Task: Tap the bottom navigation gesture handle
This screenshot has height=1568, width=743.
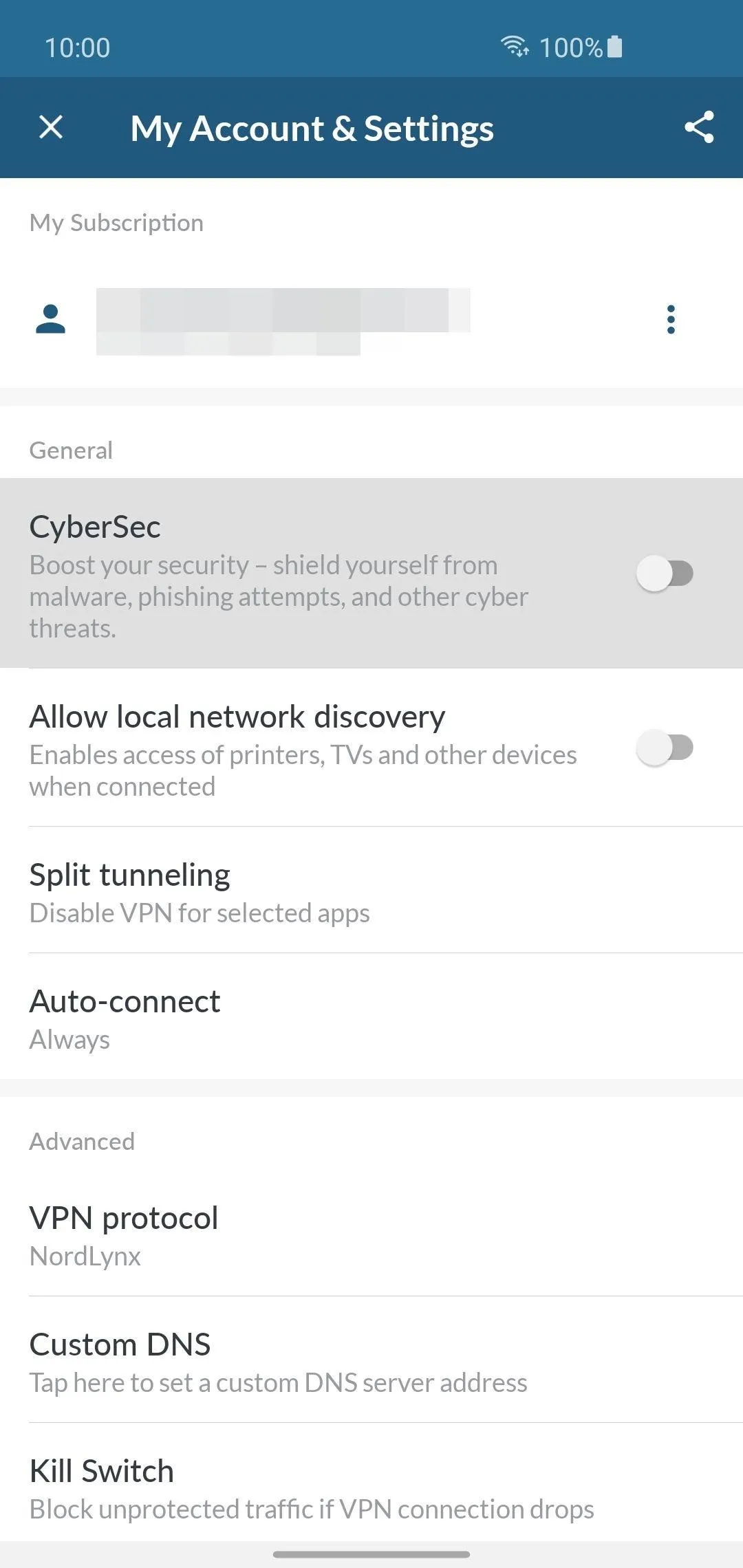Action: [371, 1554]
